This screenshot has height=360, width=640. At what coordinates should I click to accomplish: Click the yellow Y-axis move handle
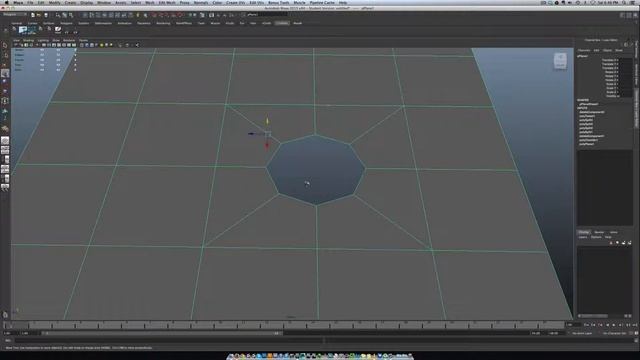(x=267, y=121)
